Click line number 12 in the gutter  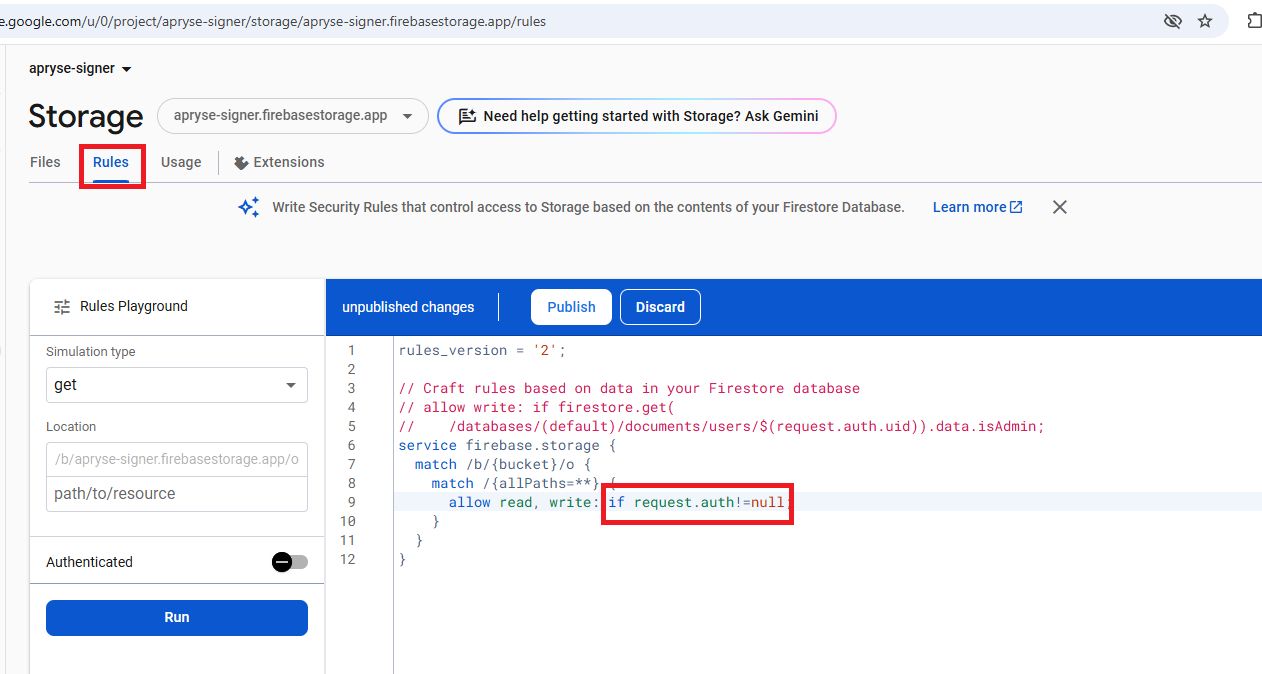click(x=347, y=559)
